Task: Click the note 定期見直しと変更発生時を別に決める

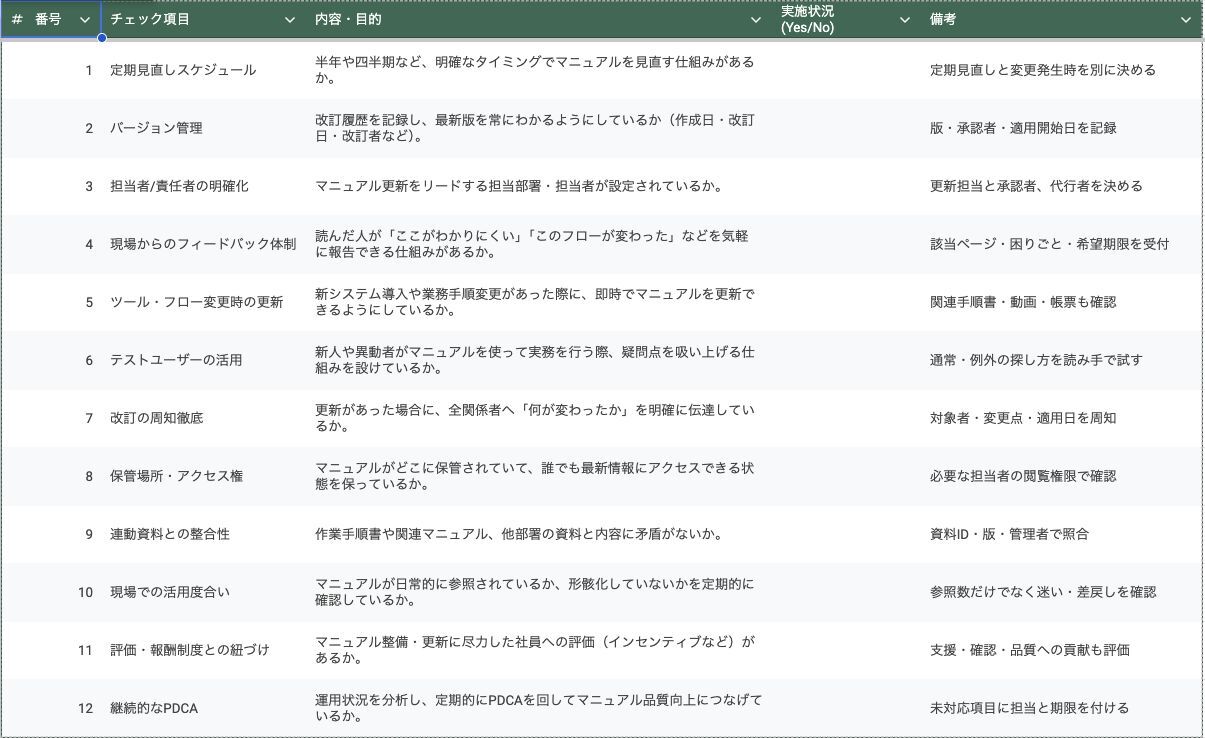Action: 1043,70
